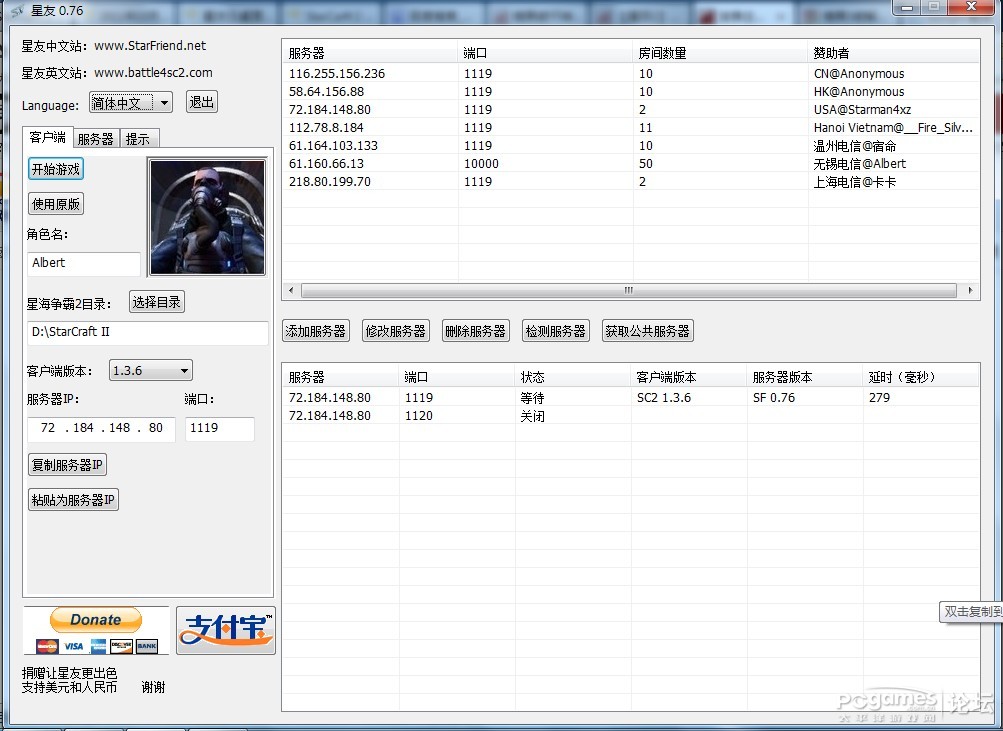Click the 添加服务器 add server button
1003x731 pixels.
pyautogui.click(x=316, y=331)
